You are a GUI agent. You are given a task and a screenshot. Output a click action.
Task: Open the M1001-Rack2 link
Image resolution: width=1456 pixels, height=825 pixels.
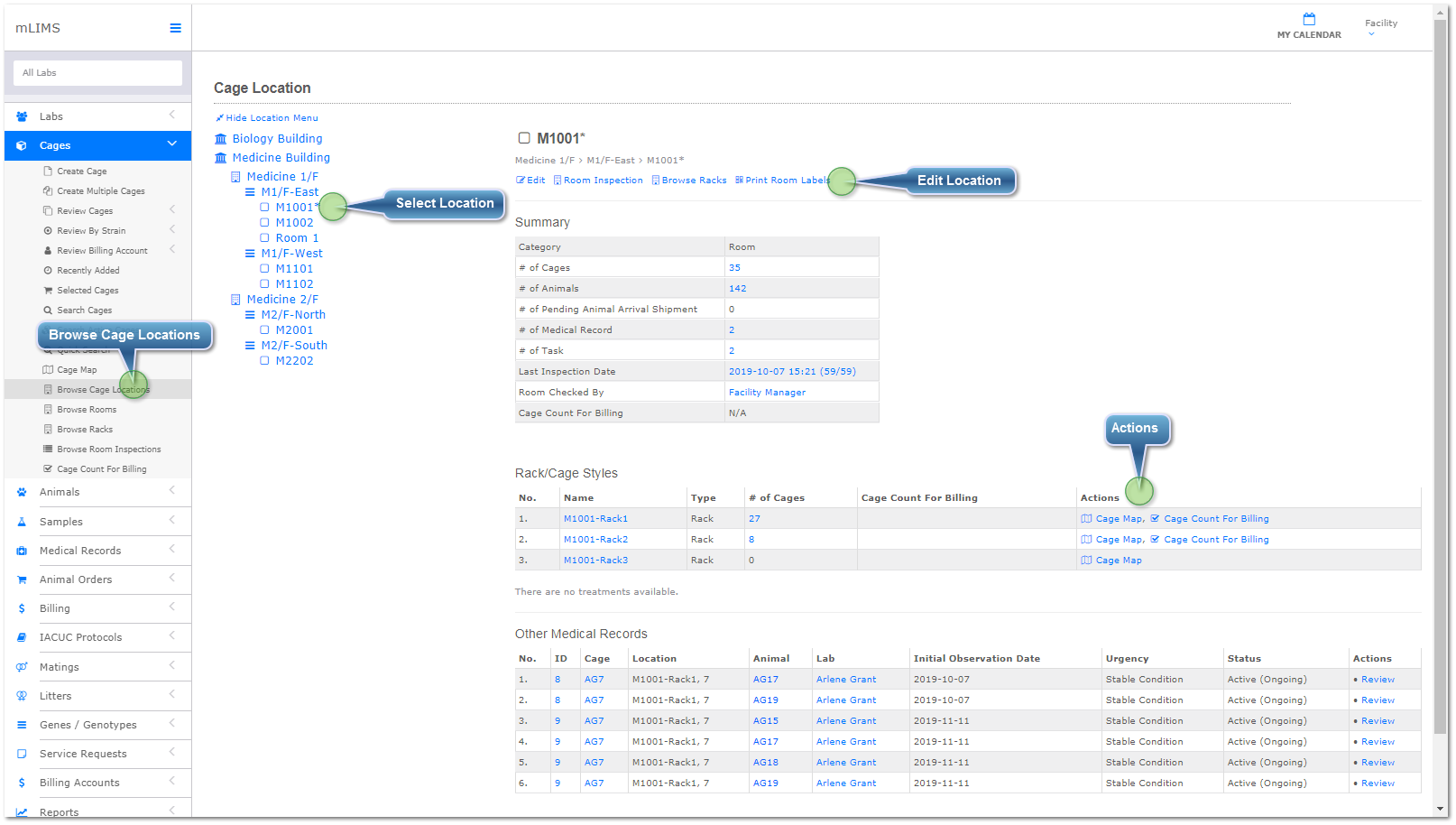pos(595,540)
